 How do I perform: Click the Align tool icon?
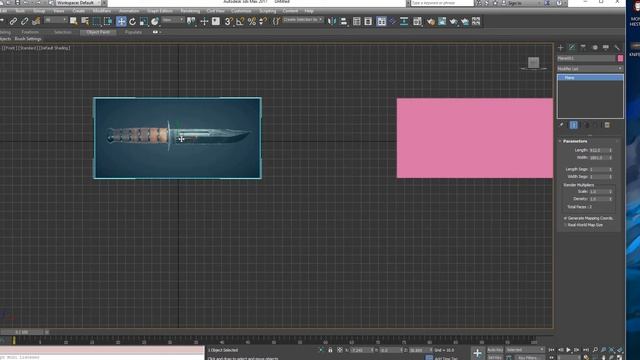pos(344,21)
